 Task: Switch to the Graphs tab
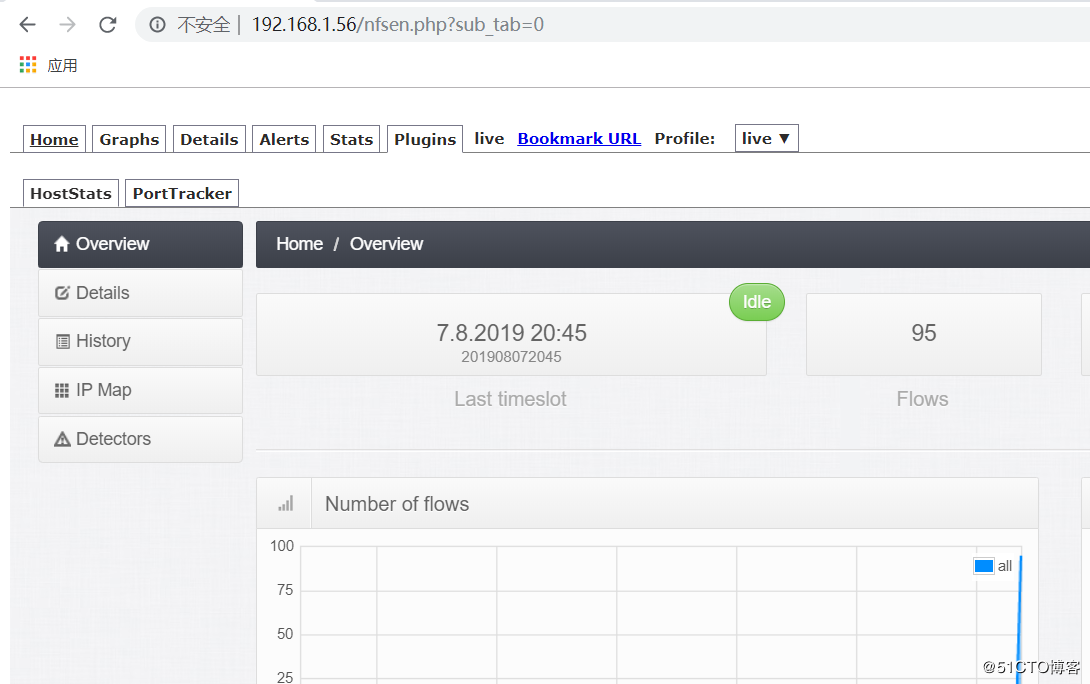pyautogui.click(x=128, y=139)
